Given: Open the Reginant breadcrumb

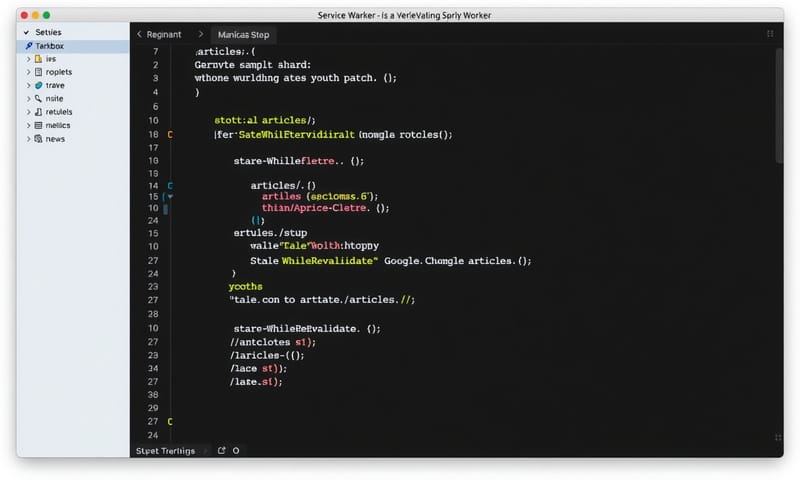Looking at the screenshot, I should pyautogui.click(x=164, y=35).
